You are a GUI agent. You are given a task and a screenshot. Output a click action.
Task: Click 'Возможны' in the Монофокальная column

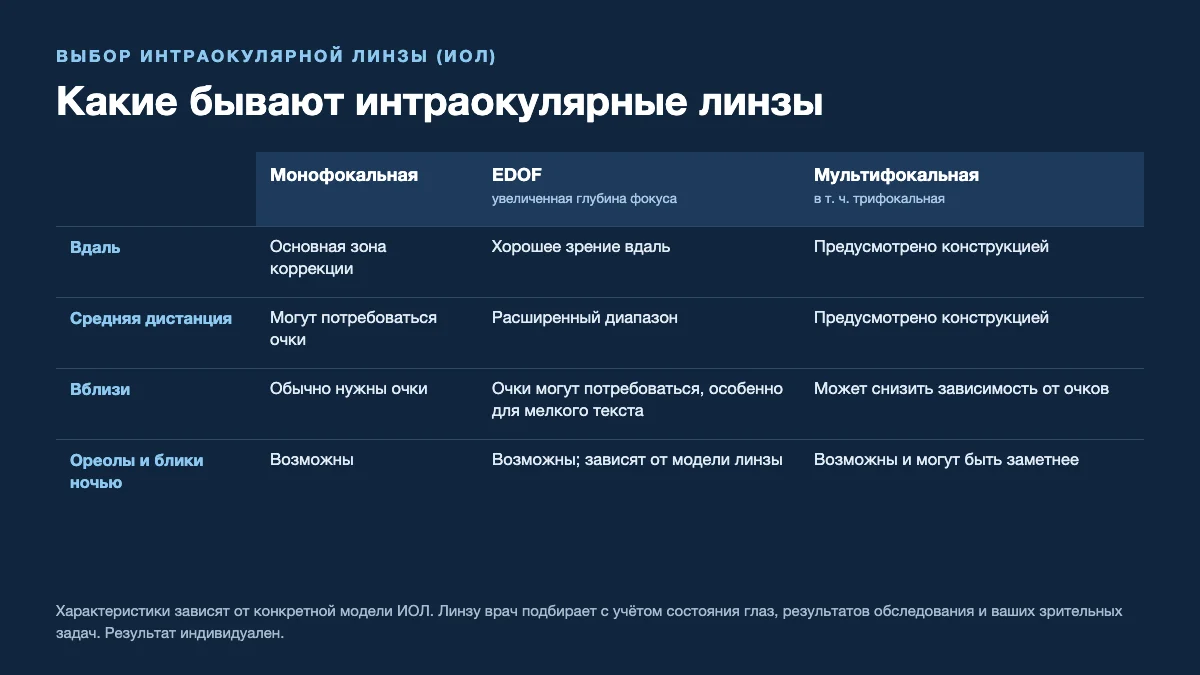(312, 460)
